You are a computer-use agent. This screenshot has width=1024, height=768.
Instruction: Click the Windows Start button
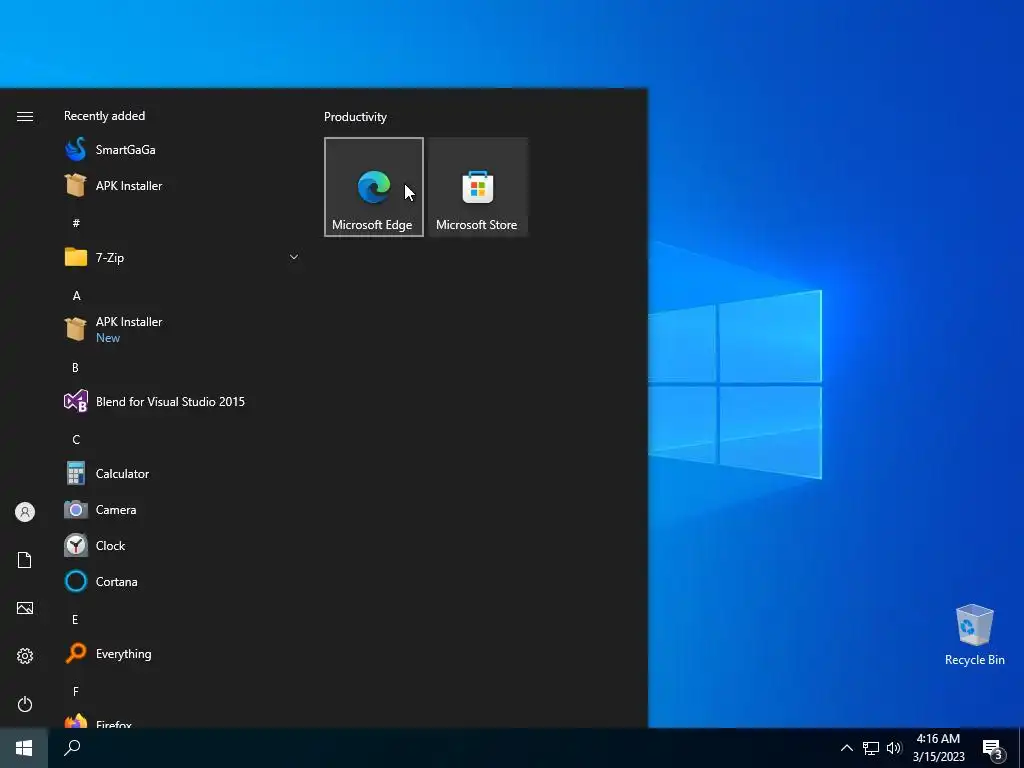pos(24,748)
